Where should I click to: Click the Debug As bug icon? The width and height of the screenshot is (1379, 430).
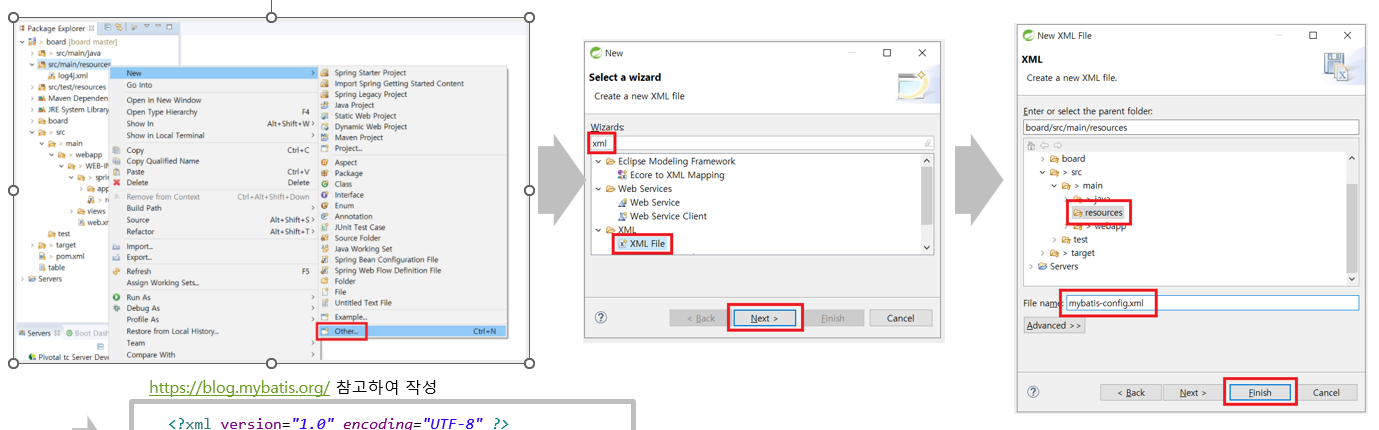(117, 308)
